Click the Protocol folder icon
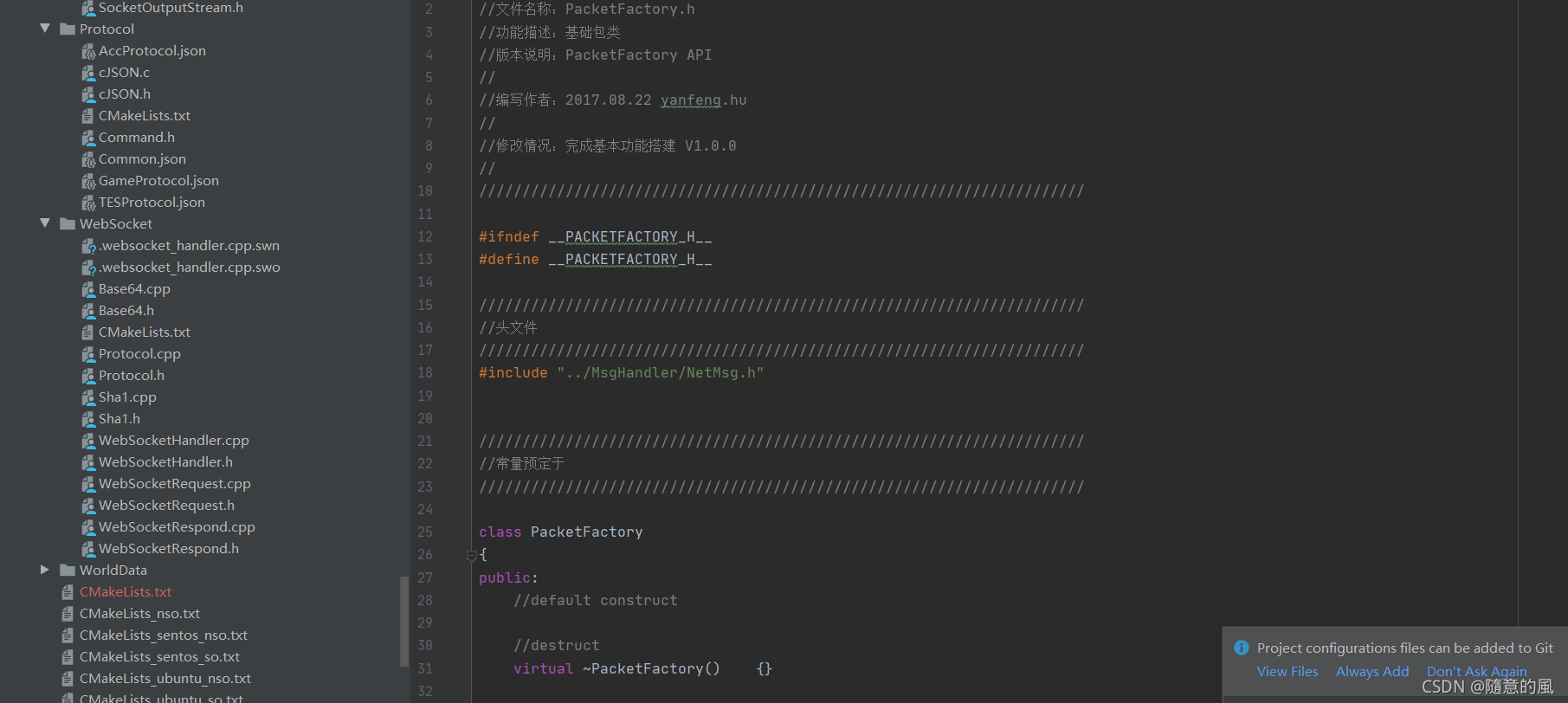 click(x=68, y=29)
